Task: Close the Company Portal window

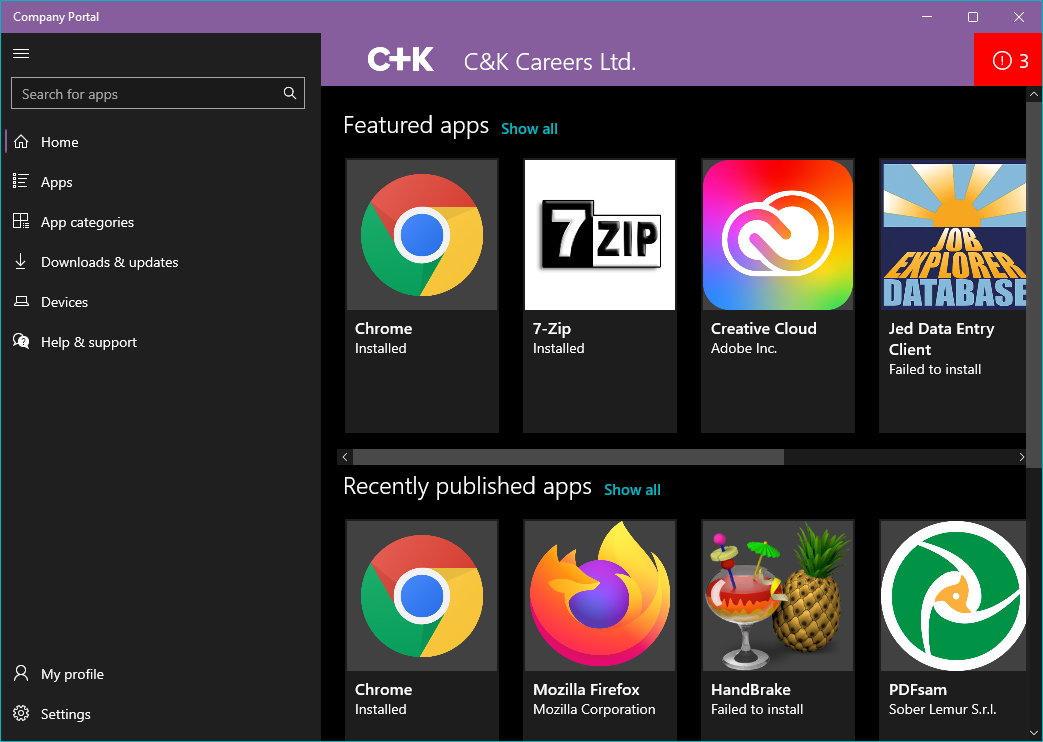Action: click(1018, 17)
